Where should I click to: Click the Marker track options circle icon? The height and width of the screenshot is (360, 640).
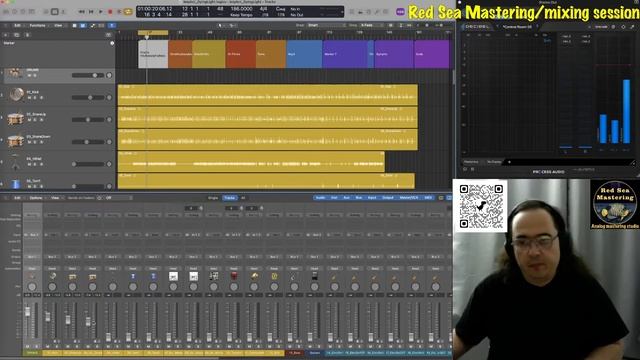pyautogui.click(x=112, y=43)
